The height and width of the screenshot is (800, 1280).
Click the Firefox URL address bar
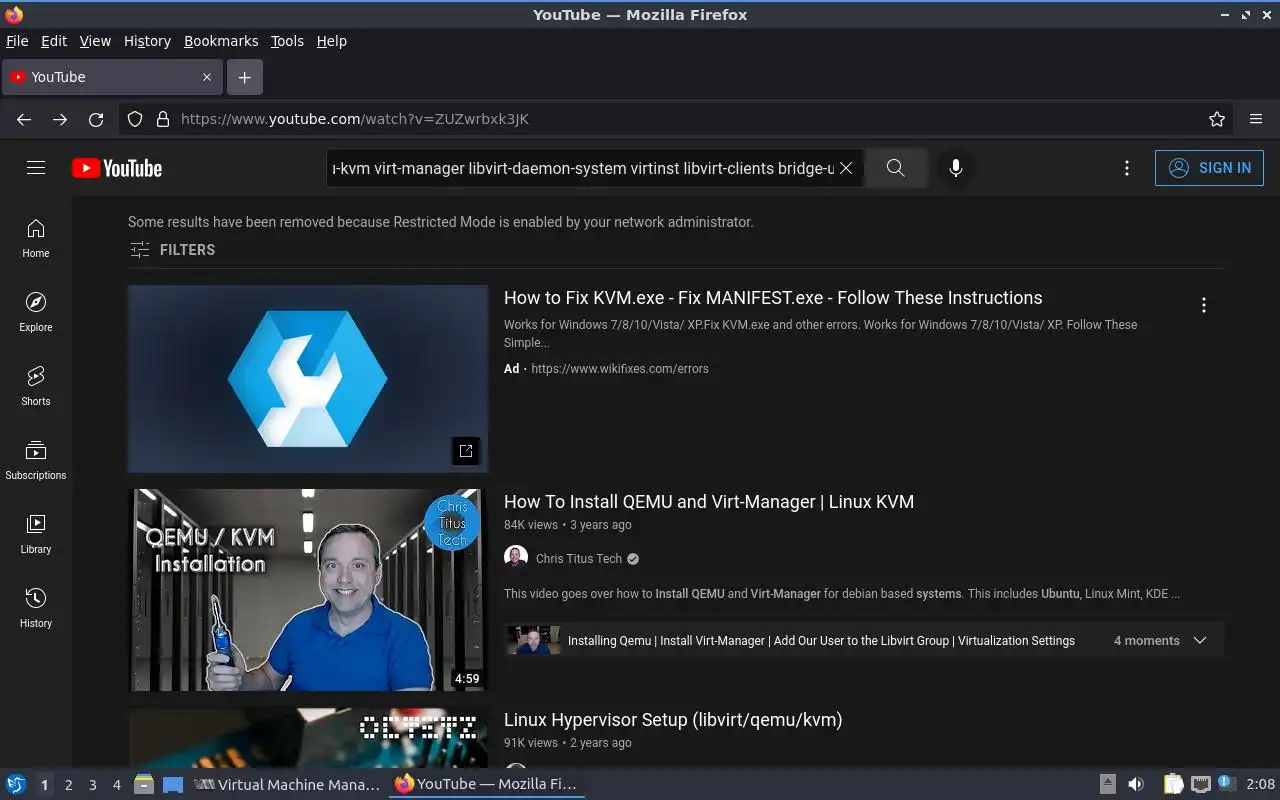tap(690, 119)
